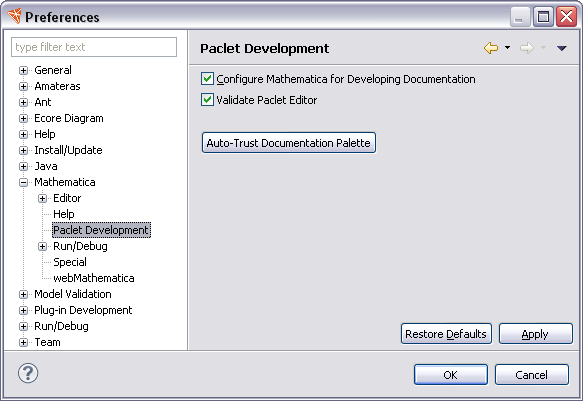Uncheck Configure Mathematica for Developing Documentation
Viewport: 583px width, 401px height.
(207, 79)
